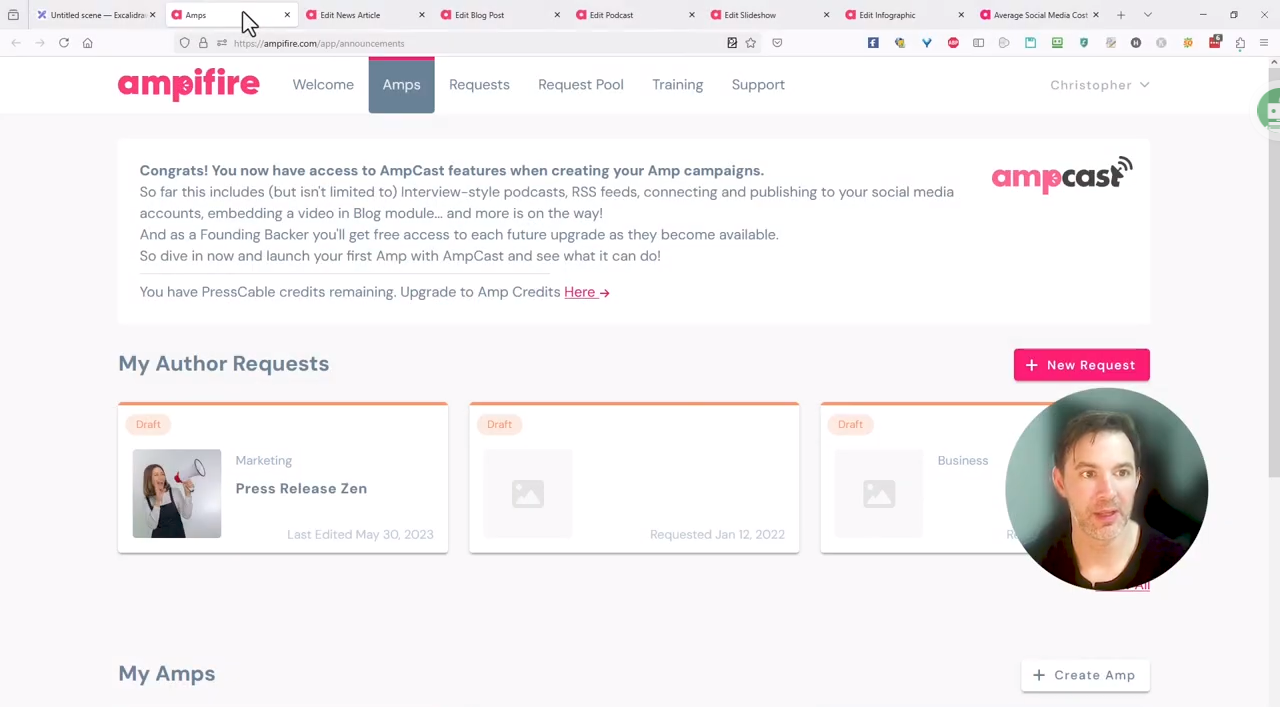Viewport: 1280px width, 707px height.
Task: Click the teal save-disk extension icon
Action: [1030, 43]
